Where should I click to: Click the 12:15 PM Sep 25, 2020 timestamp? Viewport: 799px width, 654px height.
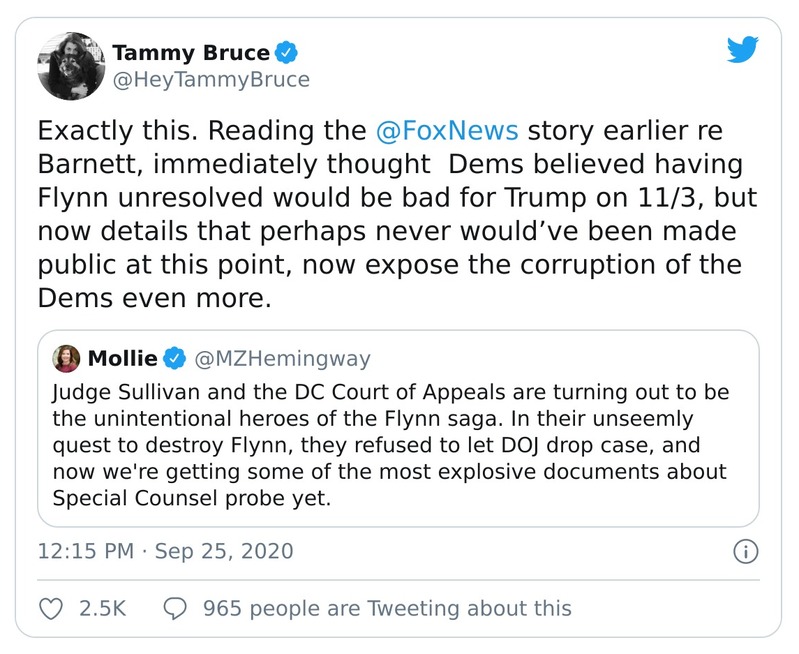pos(166,551)
